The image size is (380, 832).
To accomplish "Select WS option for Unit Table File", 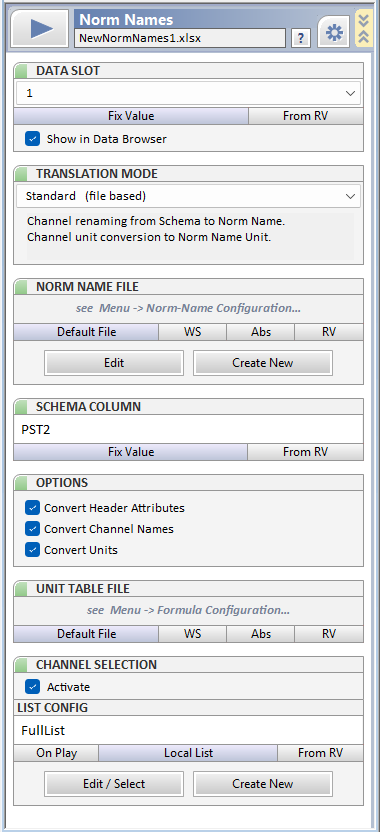I will coord(193,634).
